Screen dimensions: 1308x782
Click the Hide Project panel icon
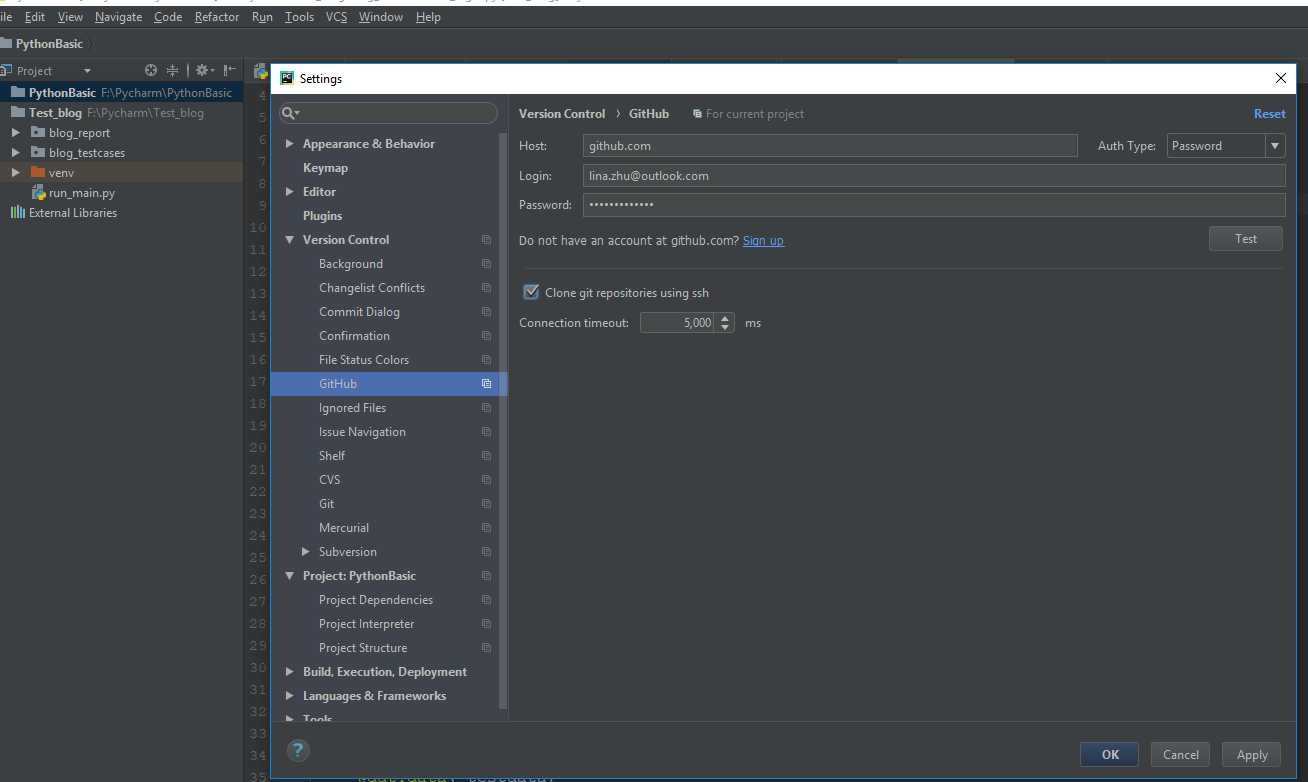click(x=230, y=70)
